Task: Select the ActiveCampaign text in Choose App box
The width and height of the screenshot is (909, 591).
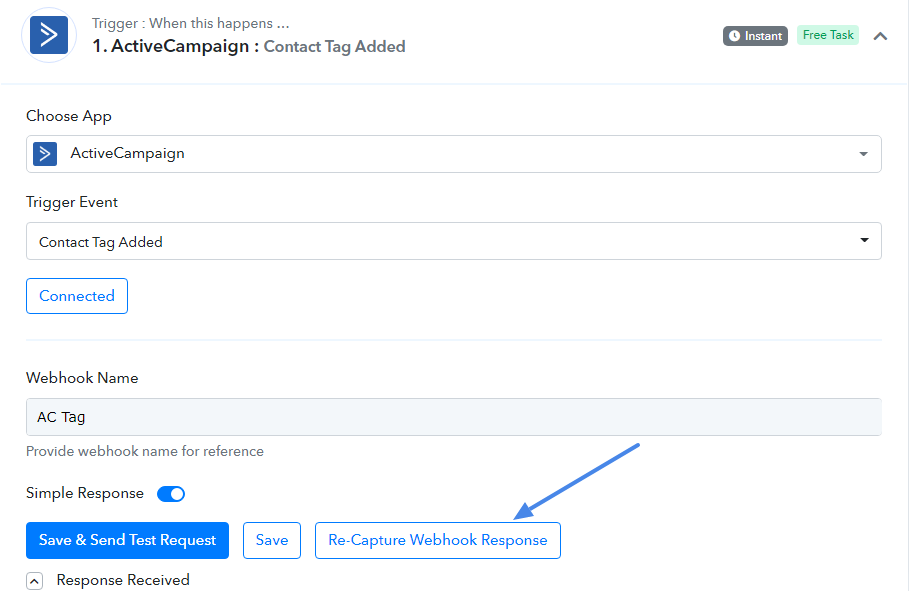Action: [128, 153]
